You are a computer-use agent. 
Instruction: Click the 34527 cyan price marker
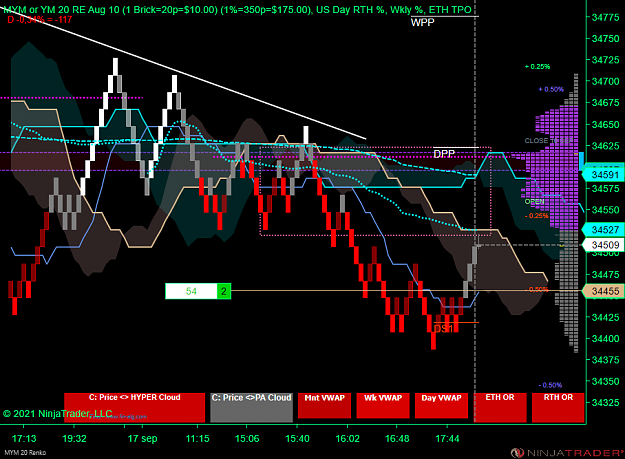pos(603,230)
